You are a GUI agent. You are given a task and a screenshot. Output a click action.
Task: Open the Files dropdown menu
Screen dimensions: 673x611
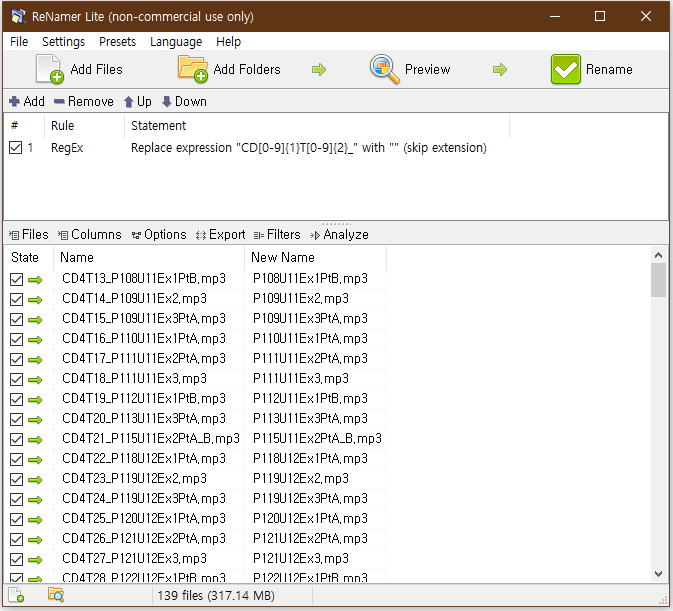tap(29, 235)
